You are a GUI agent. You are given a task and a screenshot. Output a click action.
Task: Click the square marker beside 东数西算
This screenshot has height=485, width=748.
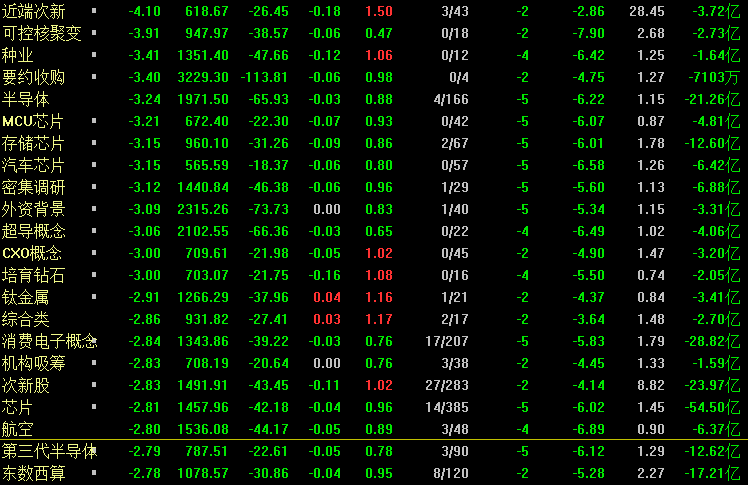[94, 473]
